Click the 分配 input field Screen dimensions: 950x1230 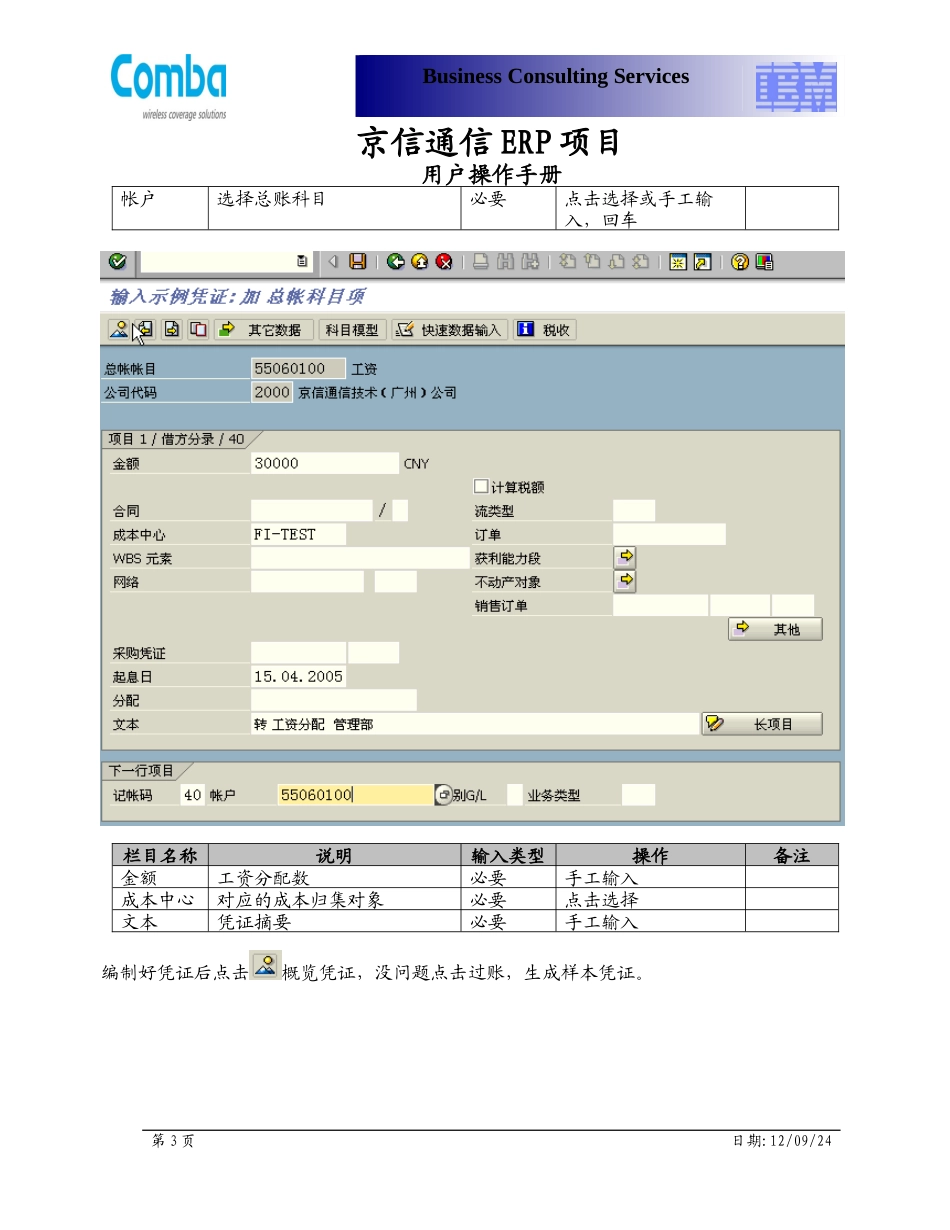click(334, 700)
